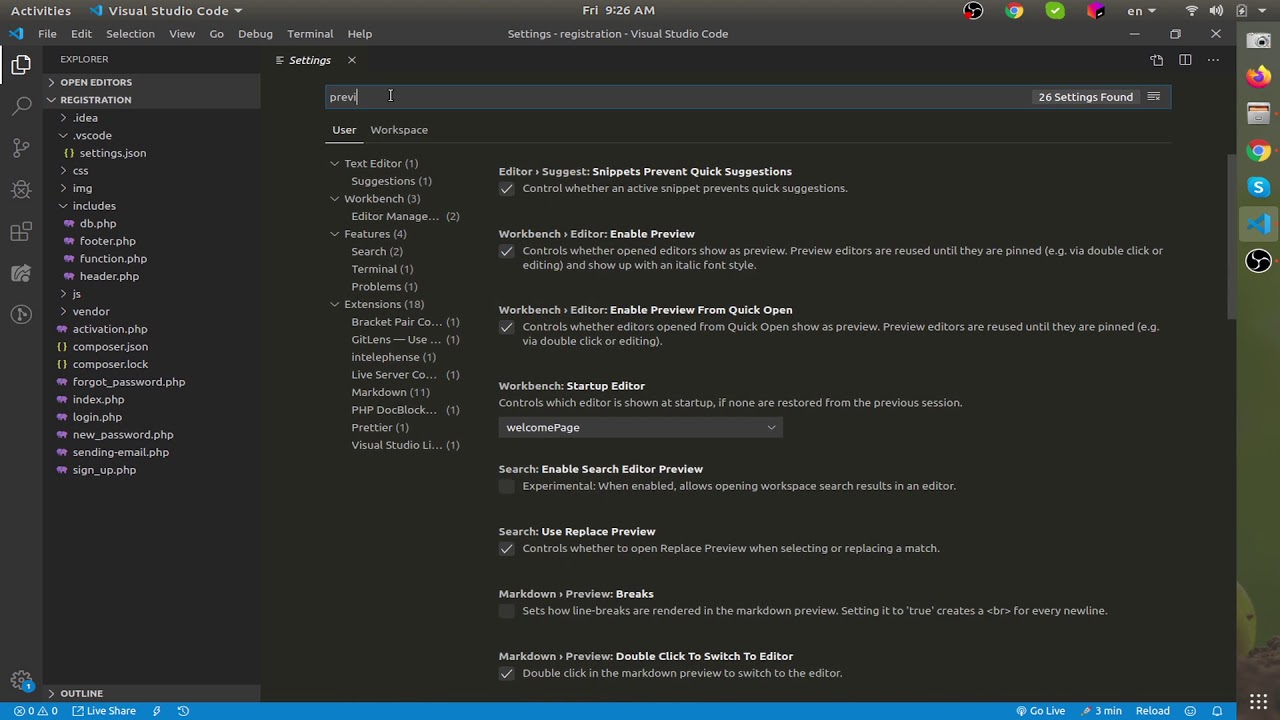The image size is (1280, 720).
Task: Split the editor right
Action: (x=1185, y=60)
